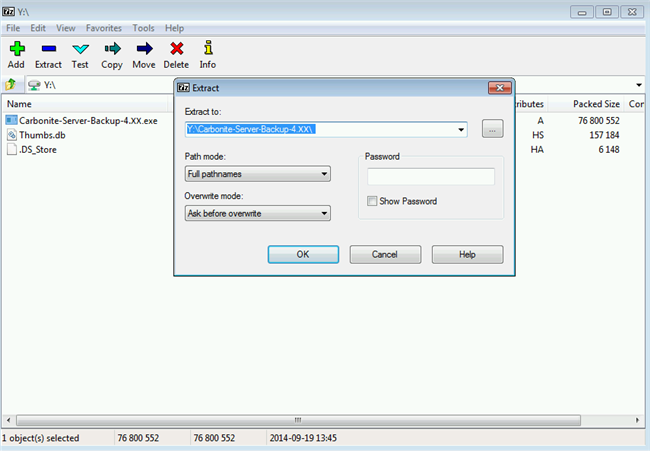Click the Y:\ drive icon in address bar
Screen dimensions: 650x451
click(x=34, y=85)
